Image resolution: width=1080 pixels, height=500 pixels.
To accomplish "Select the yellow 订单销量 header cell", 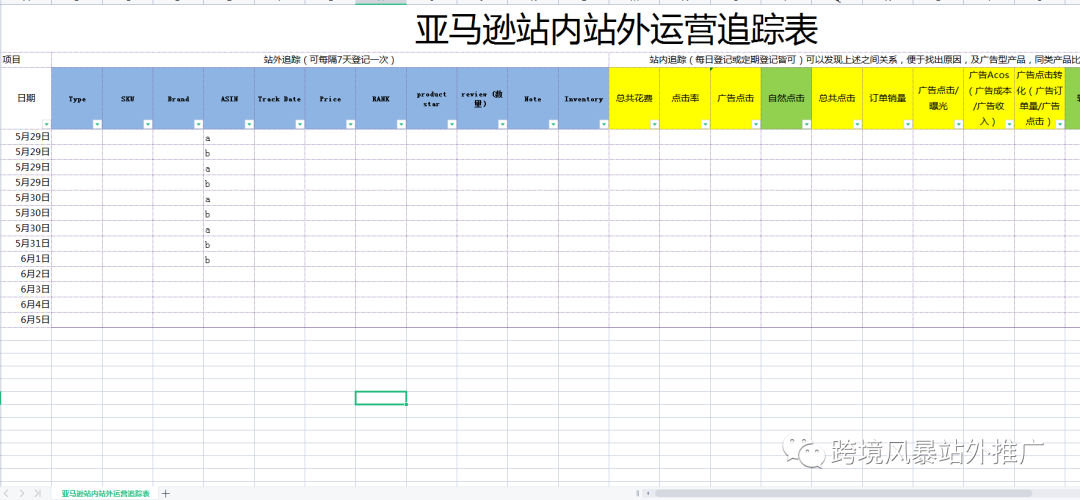I will coord(888,98).
